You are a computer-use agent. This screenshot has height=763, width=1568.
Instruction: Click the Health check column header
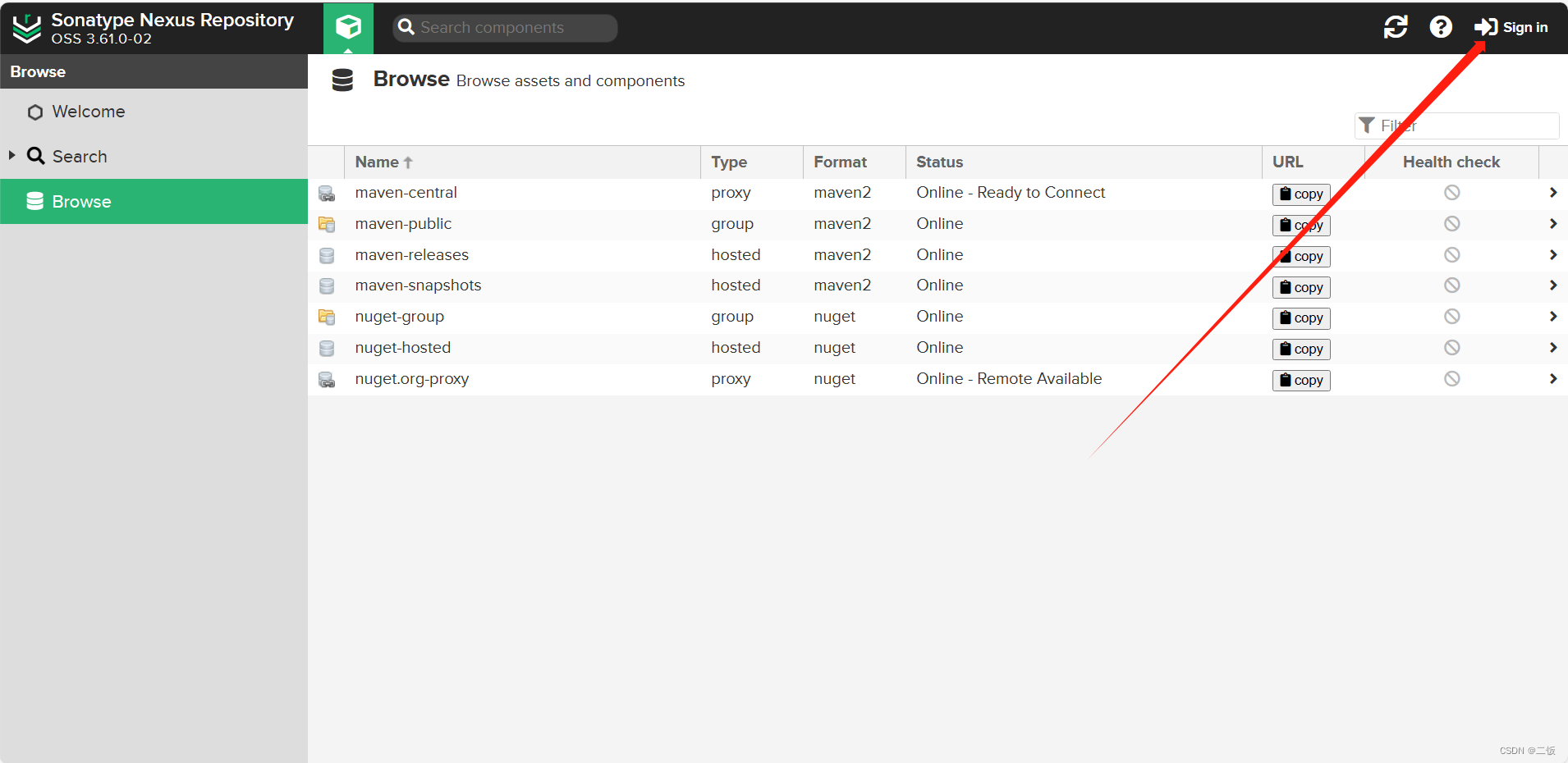(1451, 162)
